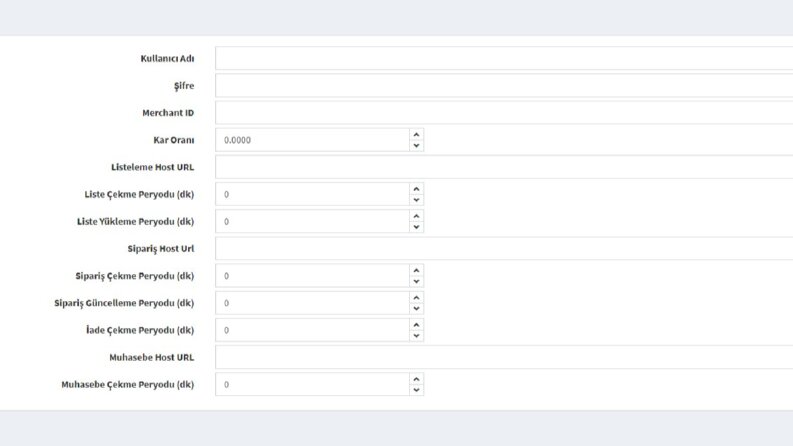The width and height of the screenshot is (793, 446).
Task: Select the Muhasebe Host URL field
Action: coord(504,357)
